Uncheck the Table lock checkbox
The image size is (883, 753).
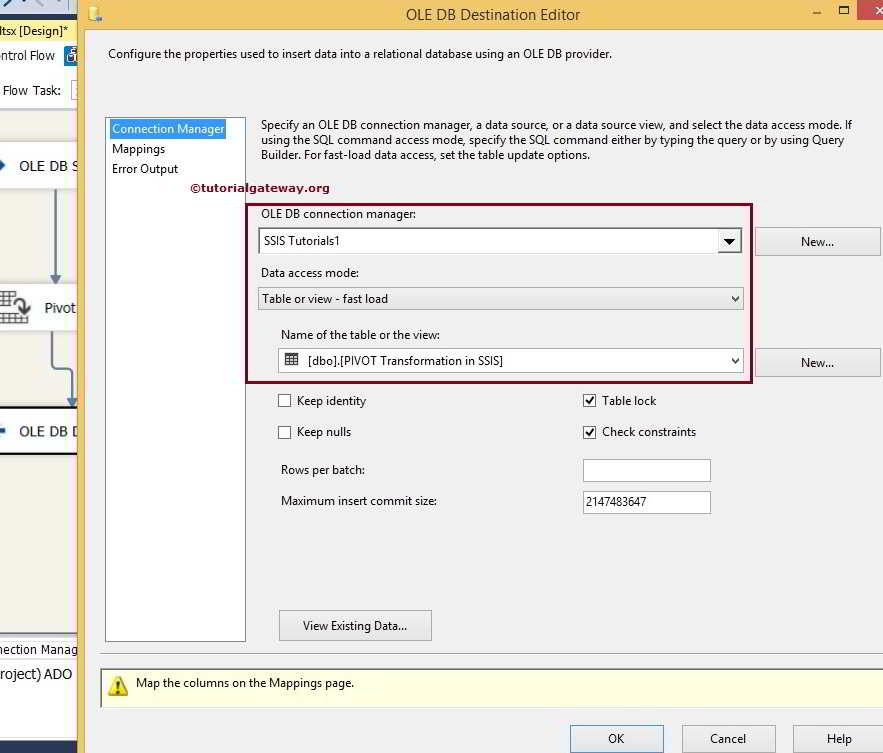pyautogui.click(x=590, y=400)
